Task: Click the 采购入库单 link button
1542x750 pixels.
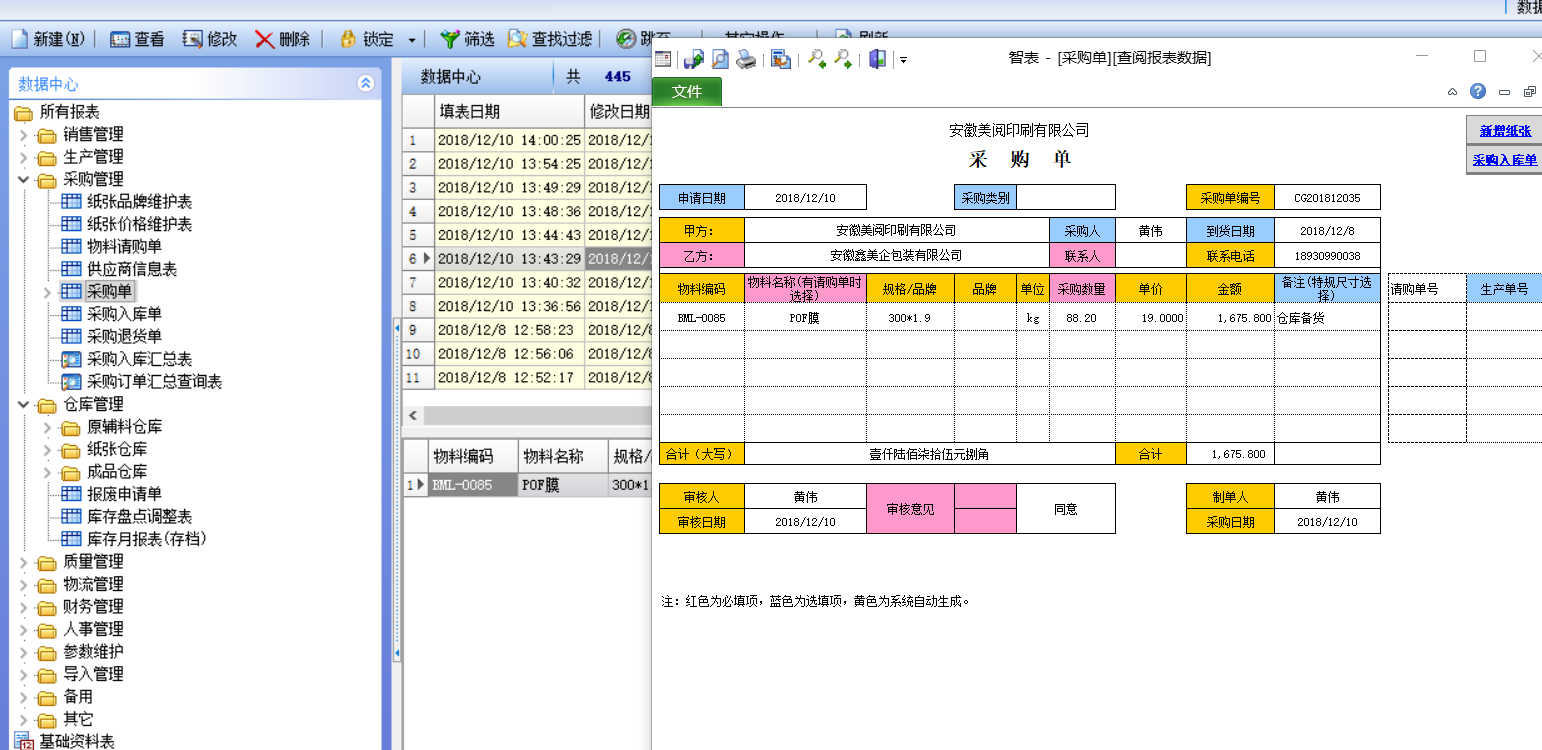Action: click(x=1505, y=160)
